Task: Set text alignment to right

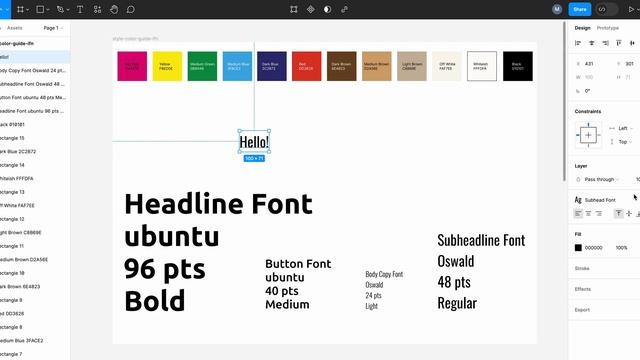Action: point(599,213)
